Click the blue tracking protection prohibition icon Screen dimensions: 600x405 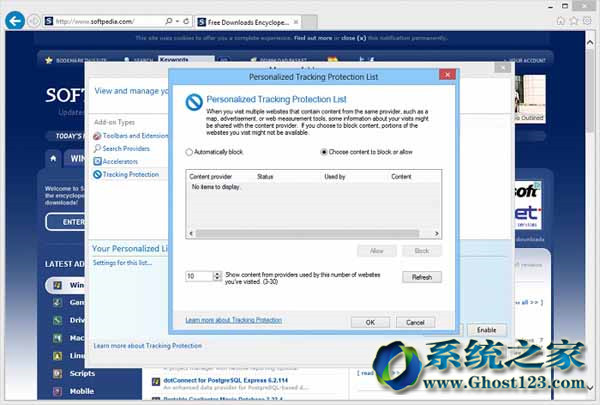pyautogui.click(x=194, y=102)
